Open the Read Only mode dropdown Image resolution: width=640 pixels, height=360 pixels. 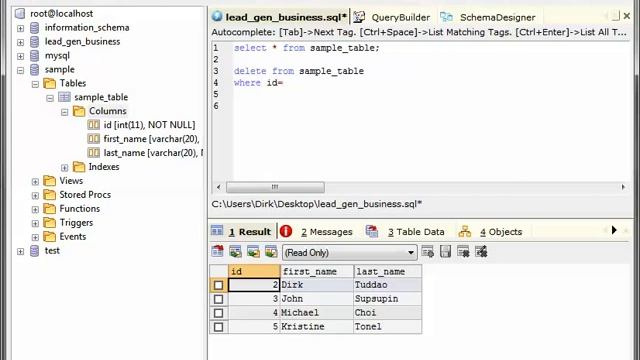(x=411, y=253)
